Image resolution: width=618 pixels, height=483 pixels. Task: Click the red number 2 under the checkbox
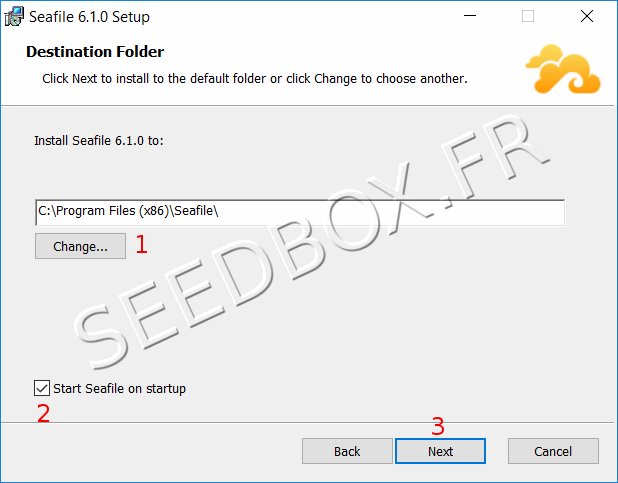click(43, 413)
